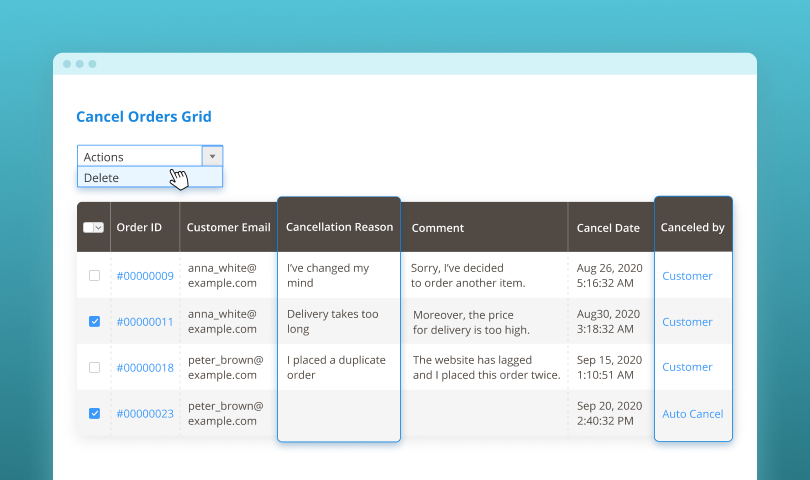Sort by Cancel Date column header
The width and height of the screenshot is (810, 480).
tap(608, 228)
